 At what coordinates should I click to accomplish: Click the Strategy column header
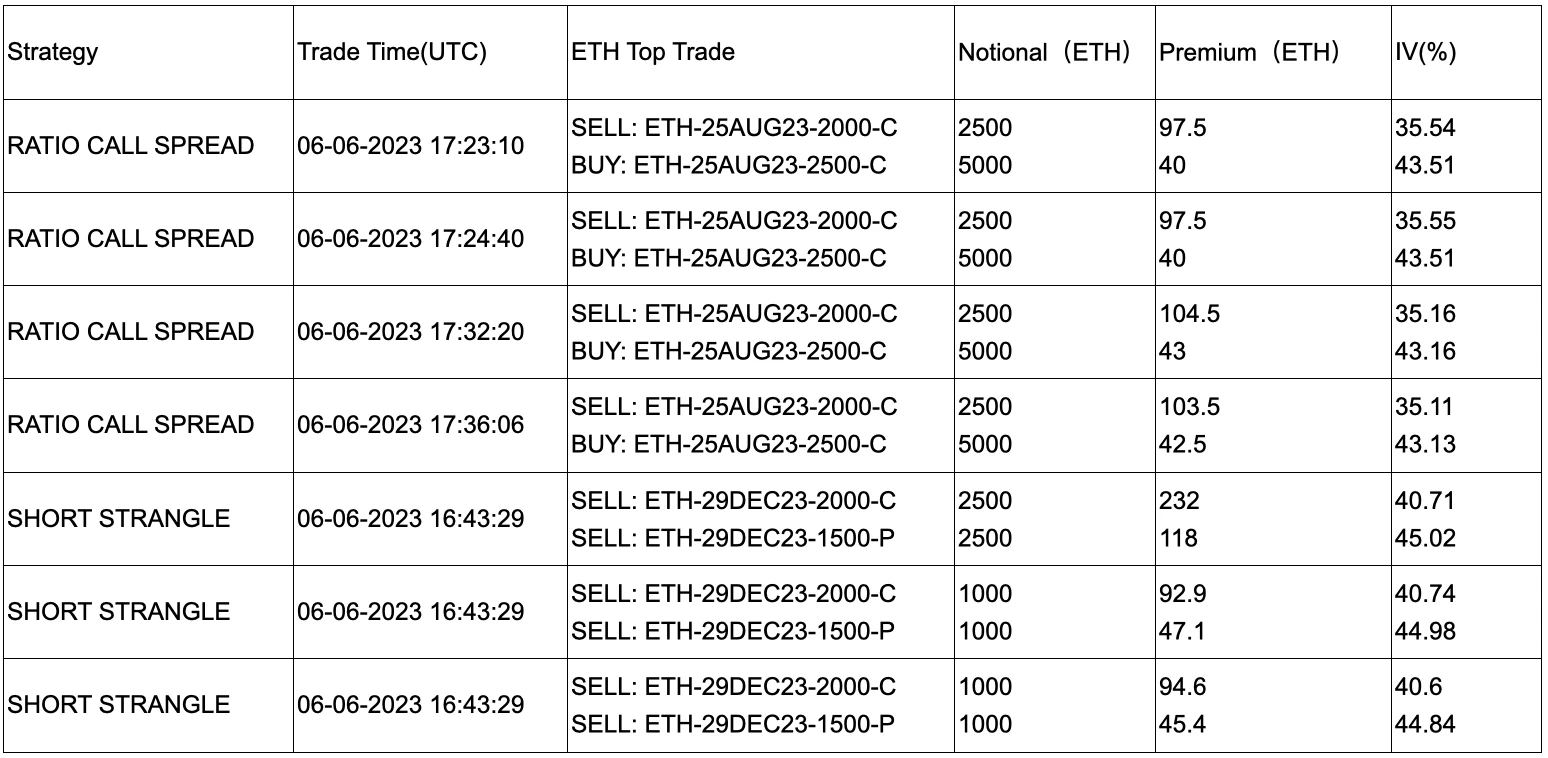pyautogui.click(x=53, y=52)
